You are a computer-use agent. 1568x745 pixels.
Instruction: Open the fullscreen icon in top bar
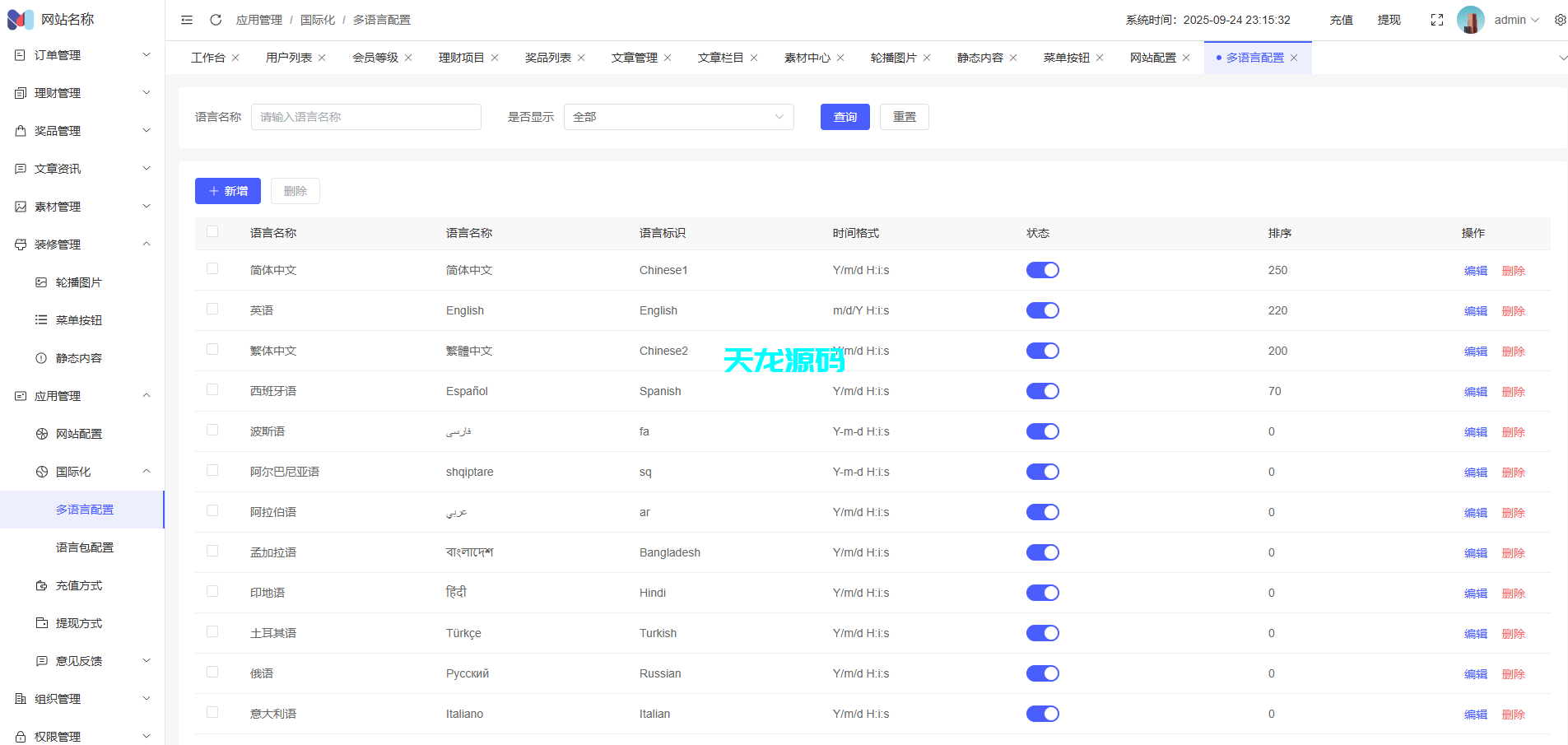(1436, 19)
